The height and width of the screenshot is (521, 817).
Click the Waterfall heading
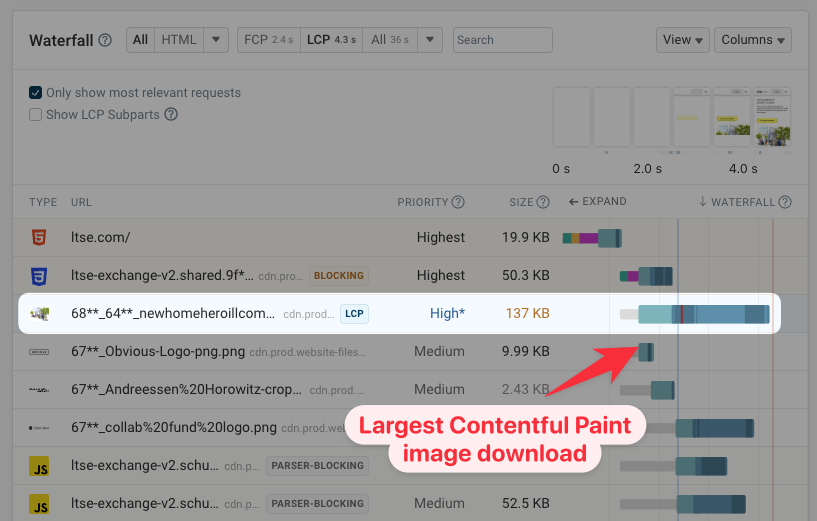coord(61,41)
